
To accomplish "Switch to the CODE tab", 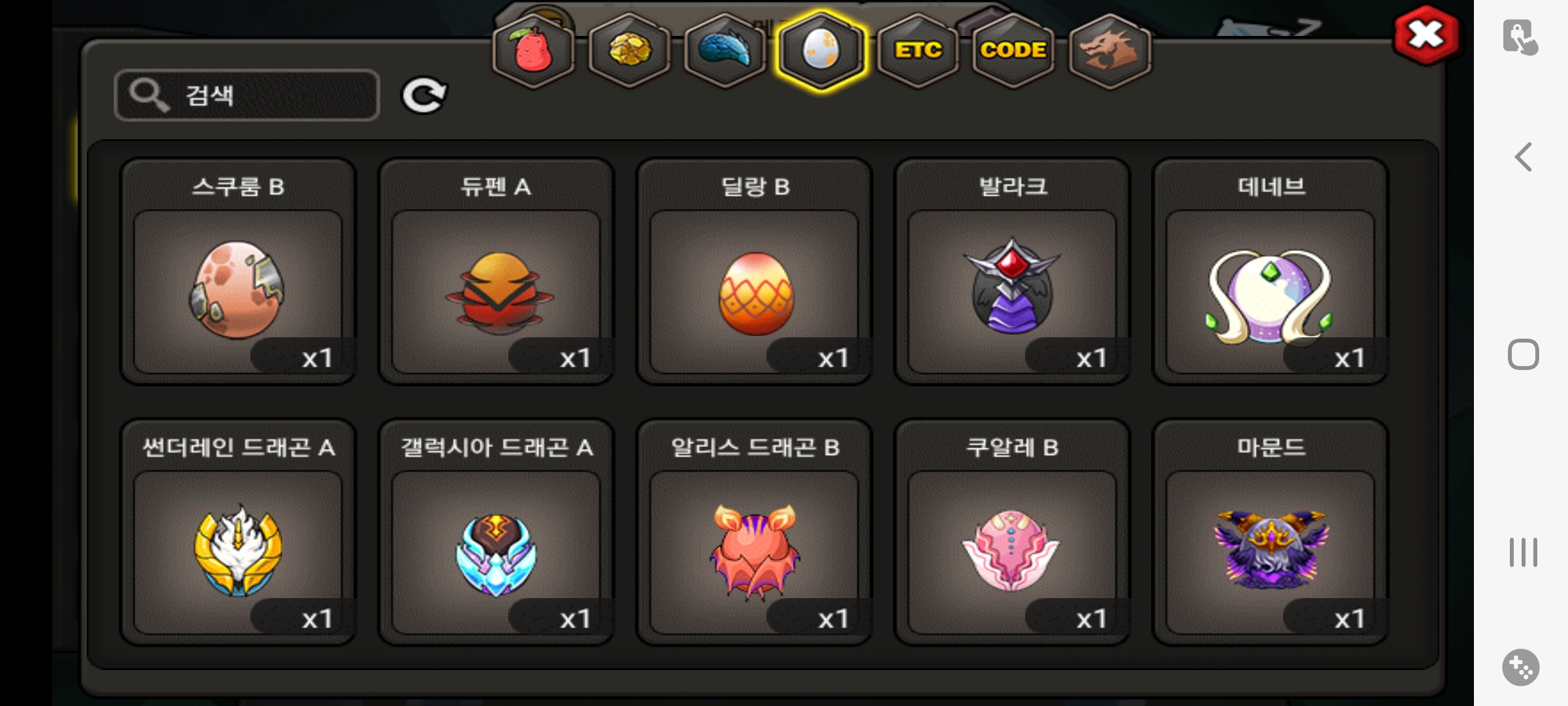I will (x=1013, y=51).
